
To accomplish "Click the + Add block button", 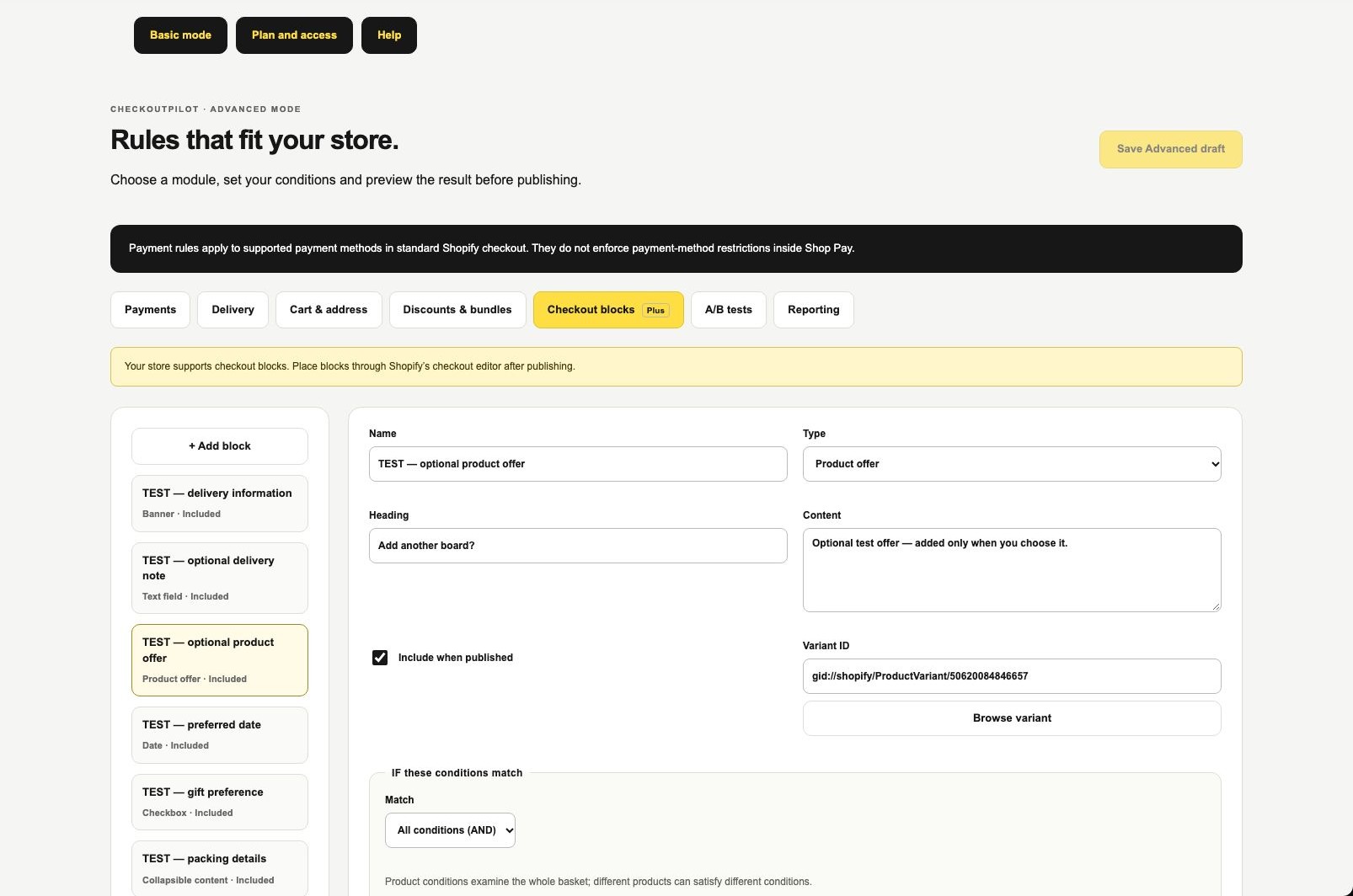I will point(220,446).
